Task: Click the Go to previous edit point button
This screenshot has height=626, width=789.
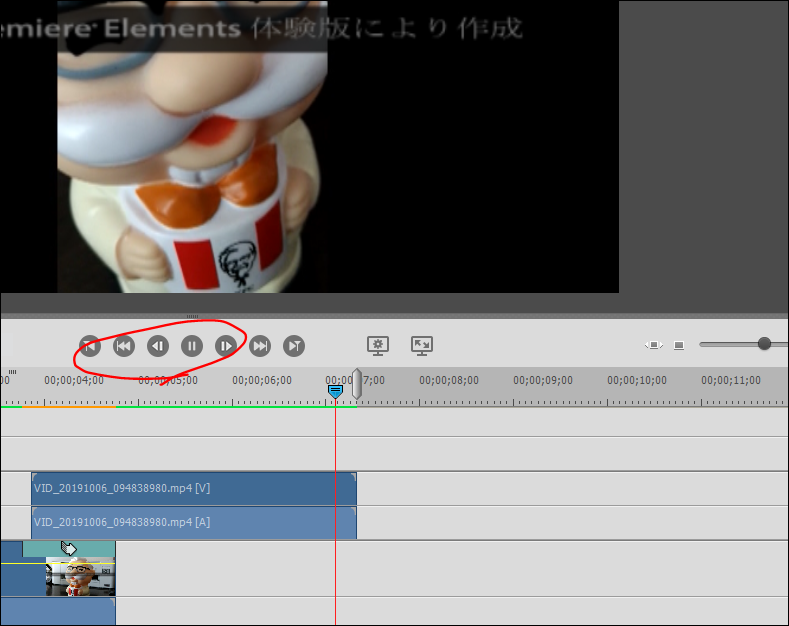Action: 90,346
